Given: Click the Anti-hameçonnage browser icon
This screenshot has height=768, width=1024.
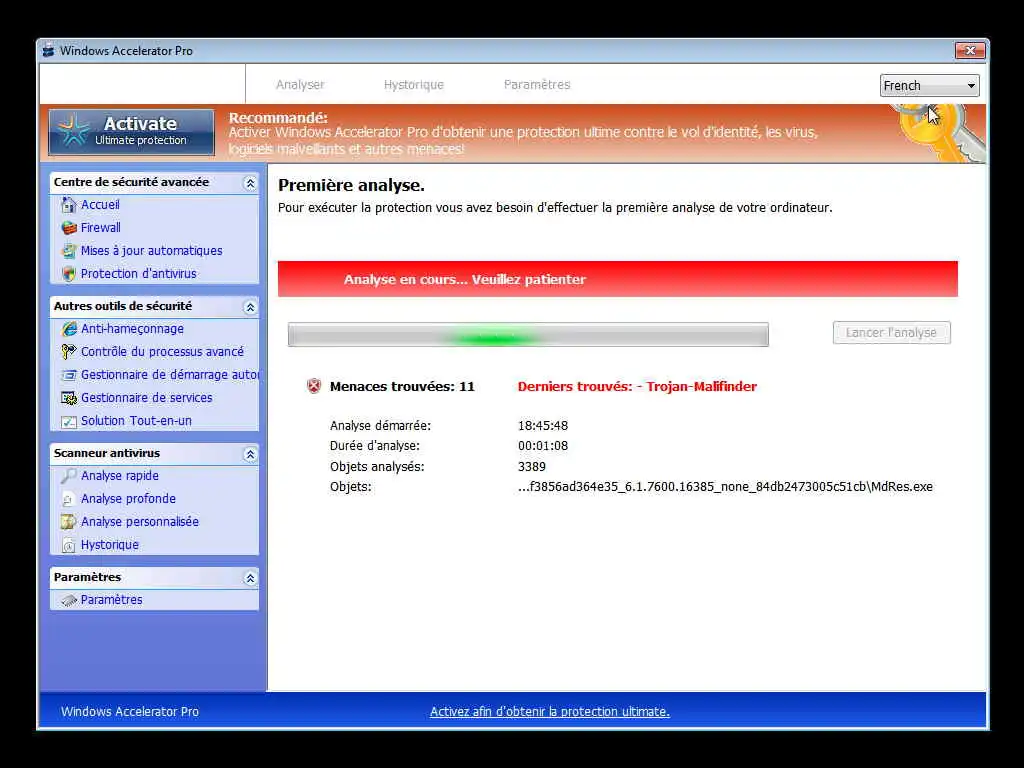Looking at the screenshot, I should (x=69, y=329).
